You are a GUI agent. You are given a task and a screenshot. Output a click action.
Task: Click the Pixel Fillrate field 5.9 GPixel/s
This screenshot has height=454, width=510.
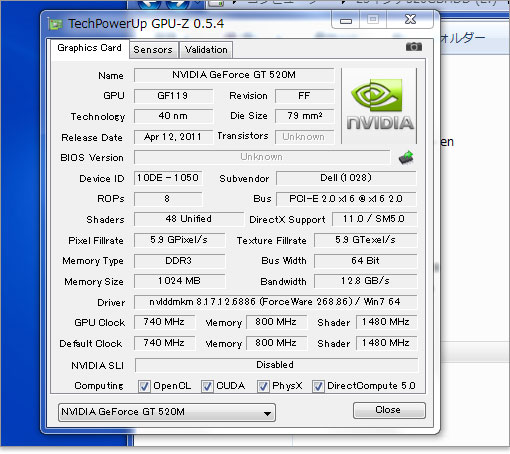[179, 240]
